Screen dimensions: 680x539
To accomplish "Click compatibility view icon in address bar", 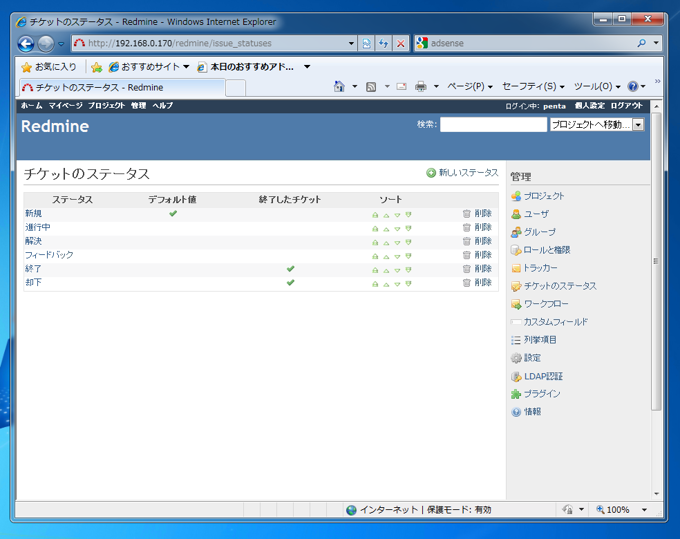I will (366, 43).
